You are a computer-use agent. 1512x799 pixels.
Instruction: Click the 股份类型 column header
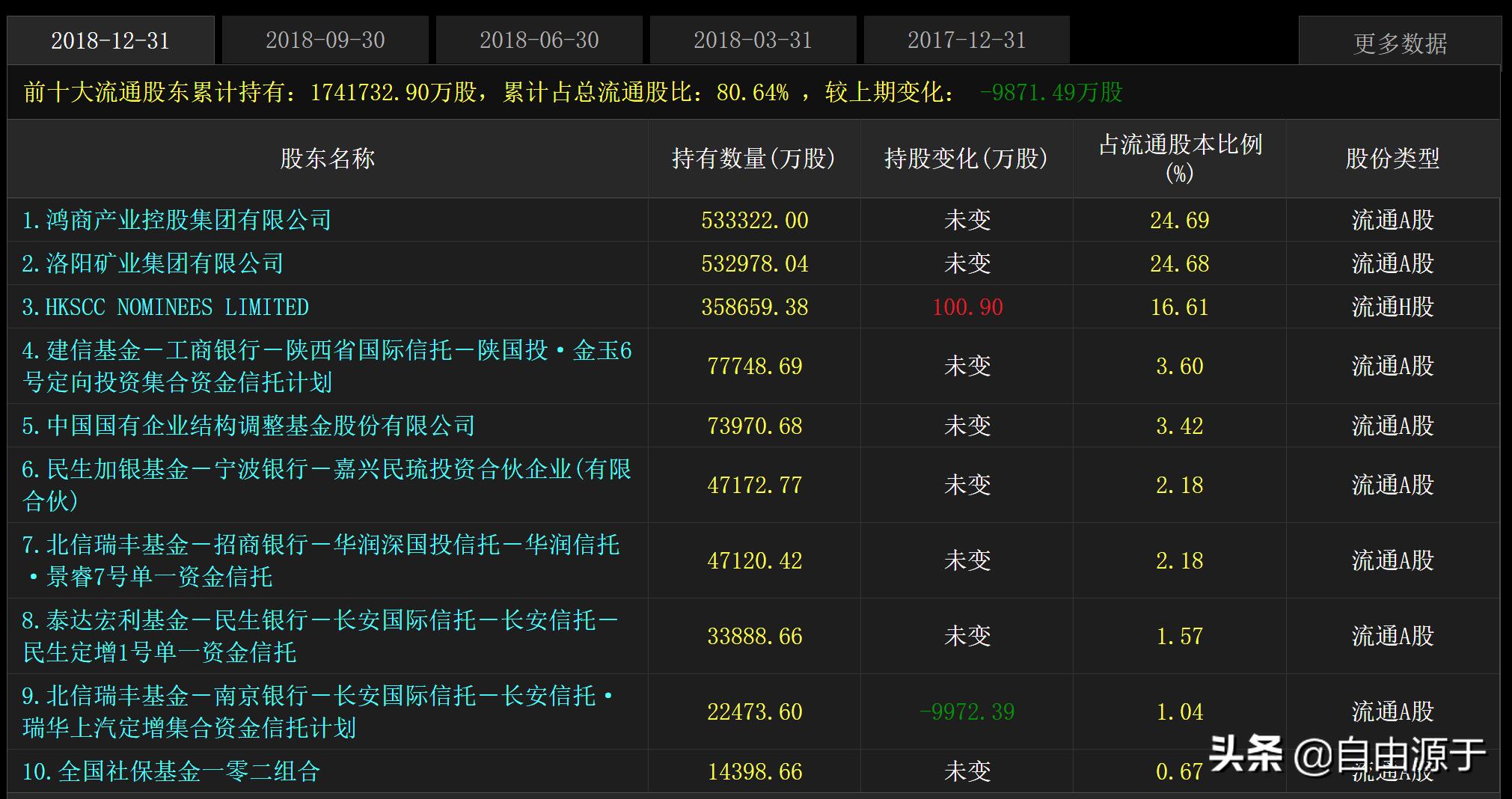(1394, 159)
